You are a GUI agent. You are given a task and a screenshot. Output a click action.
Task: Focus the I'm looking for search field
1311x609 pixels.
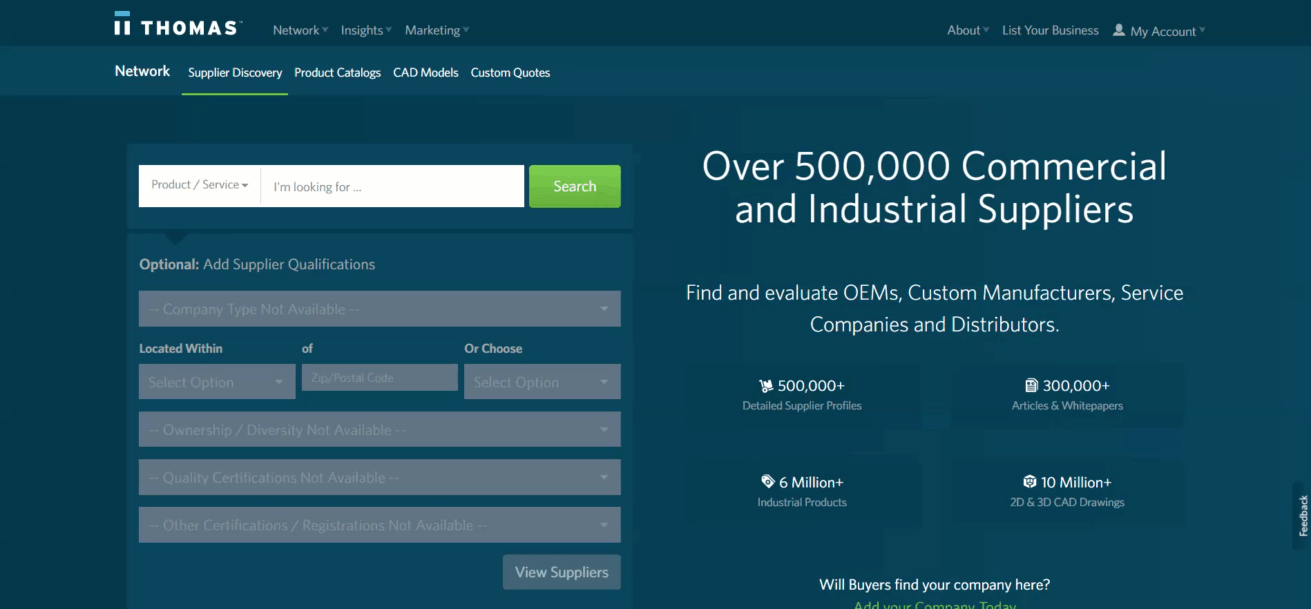click(392, 186)
